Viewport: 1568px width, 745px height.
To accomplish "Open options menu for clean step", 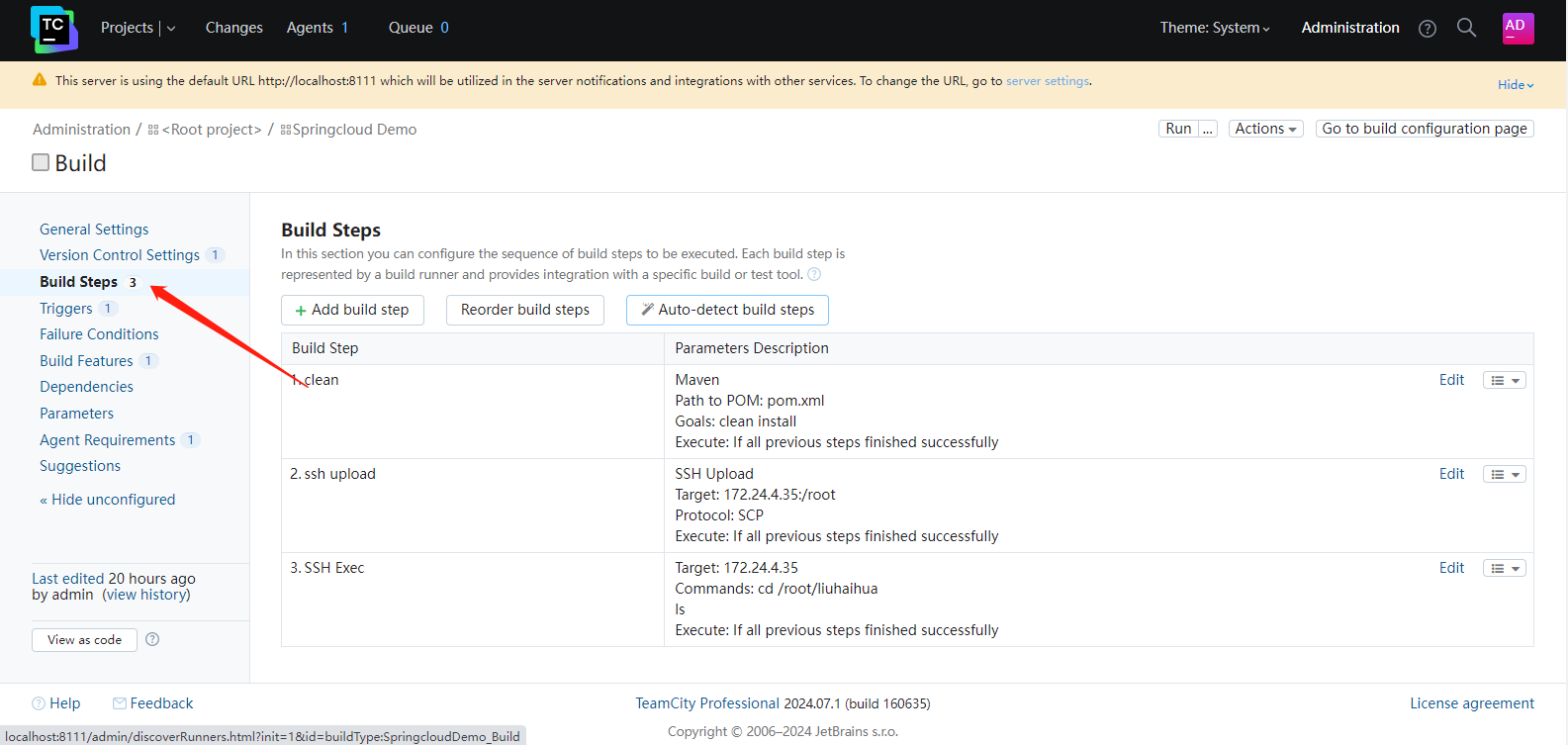I will coord(1504,380).
